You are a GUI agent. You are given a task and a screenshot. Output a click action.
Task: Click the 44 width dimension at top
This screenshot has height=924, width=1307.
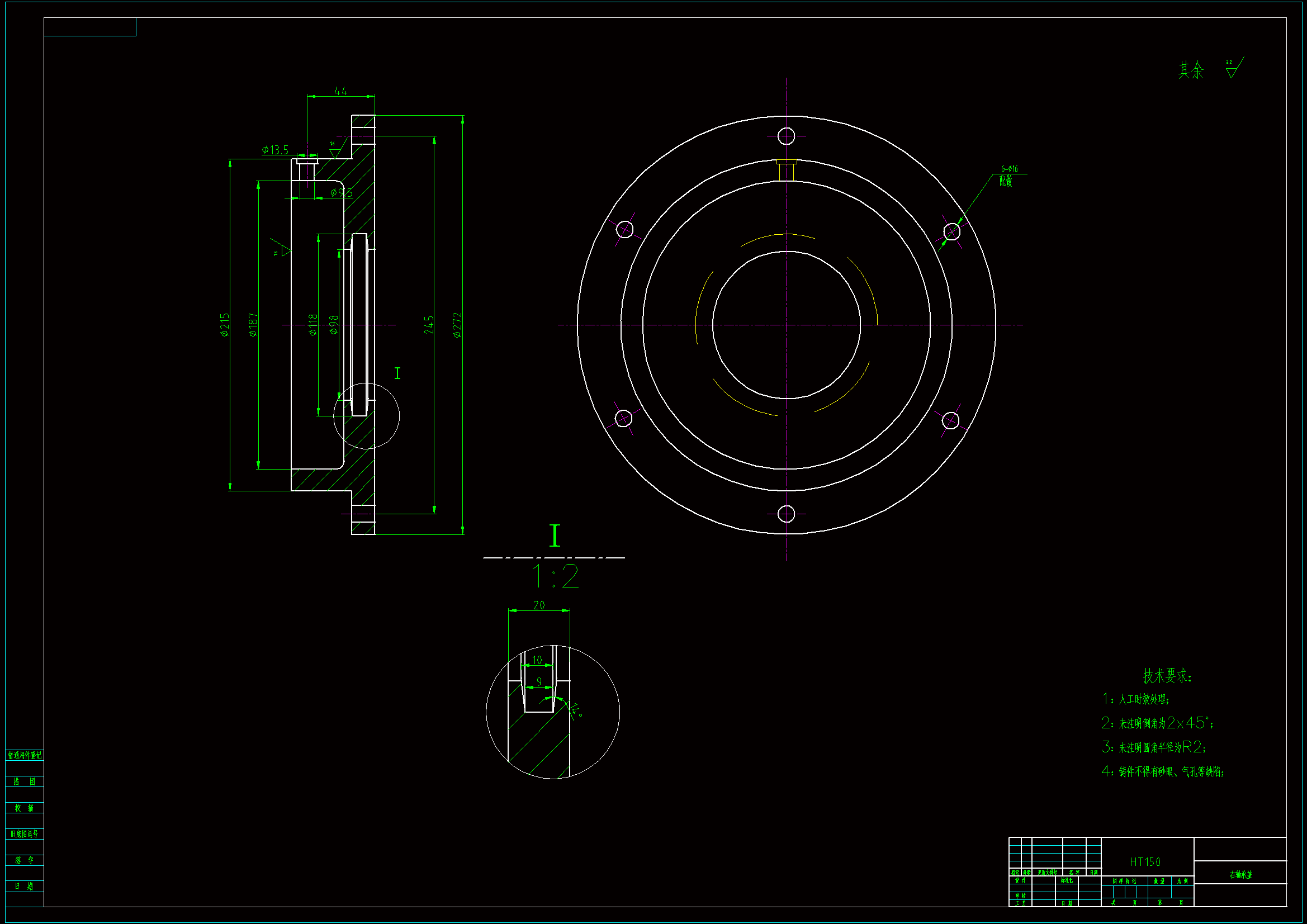340,91
